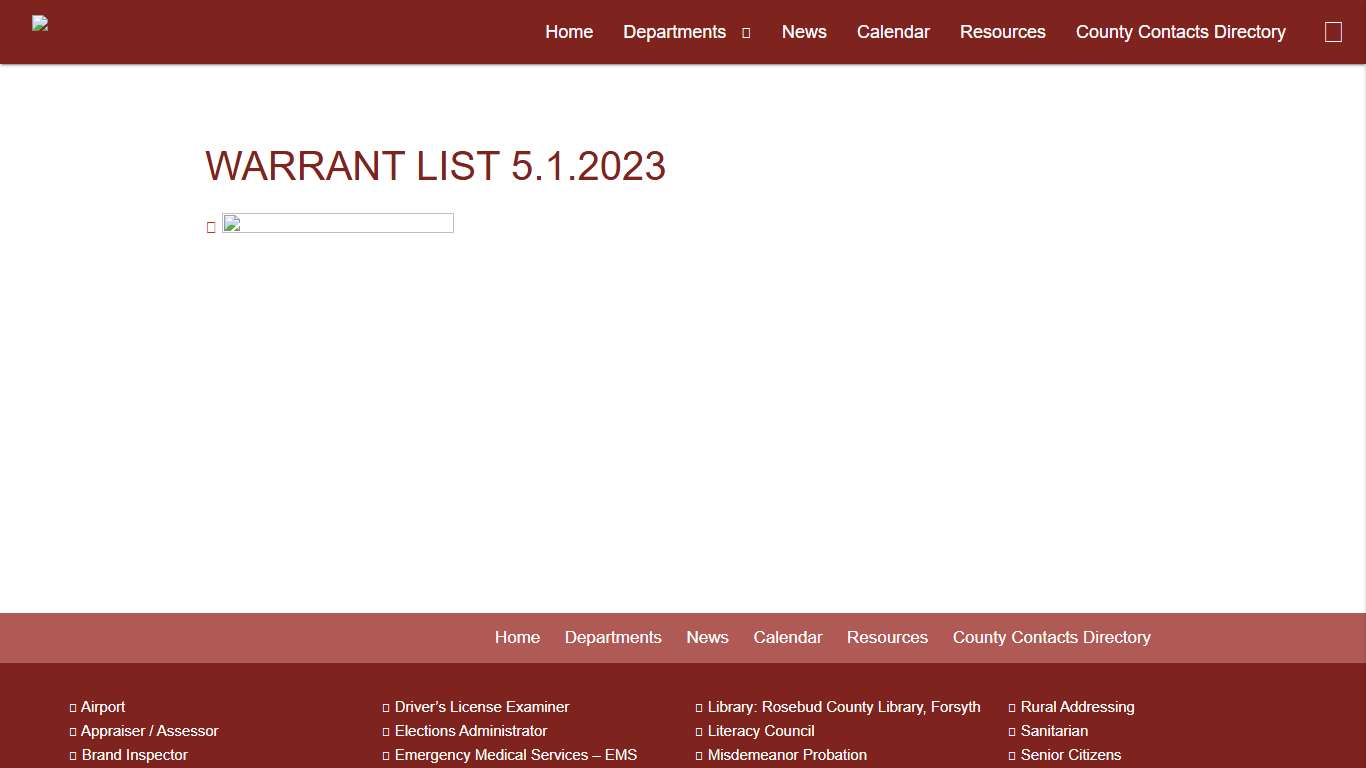Go to Resources via the top navigation

(x=1002, y=32)
